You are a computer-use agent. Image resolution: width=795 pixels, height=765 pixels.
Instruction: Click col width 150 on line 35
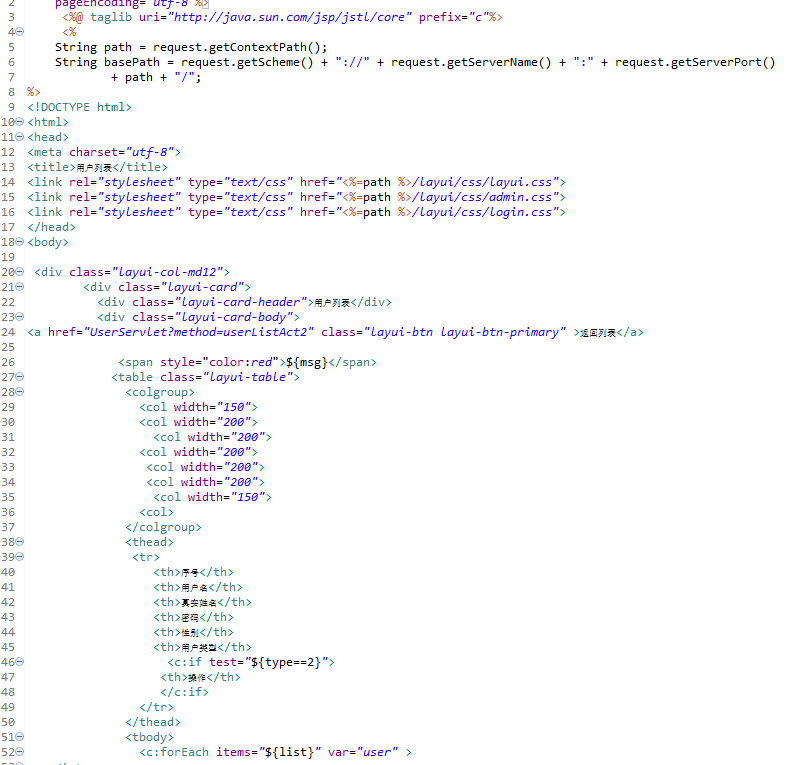coord(212,497)
